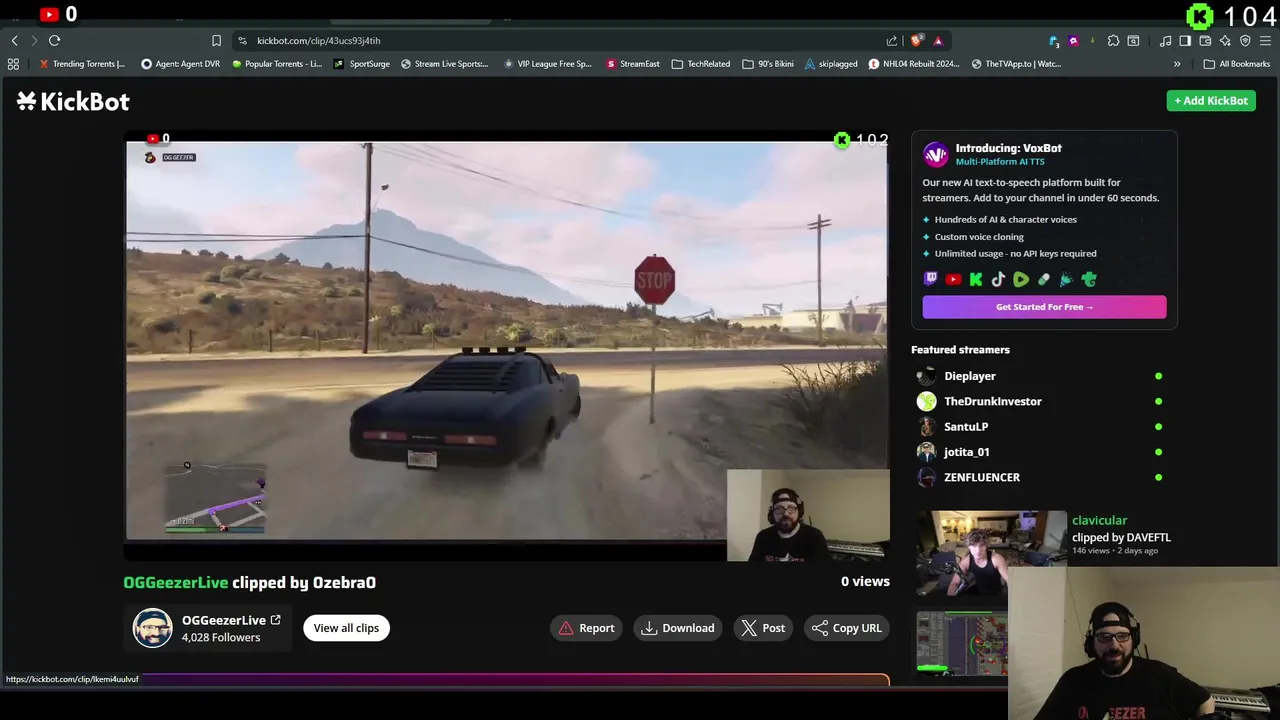
Task: Click the browser back arrow
Action: 14,41
